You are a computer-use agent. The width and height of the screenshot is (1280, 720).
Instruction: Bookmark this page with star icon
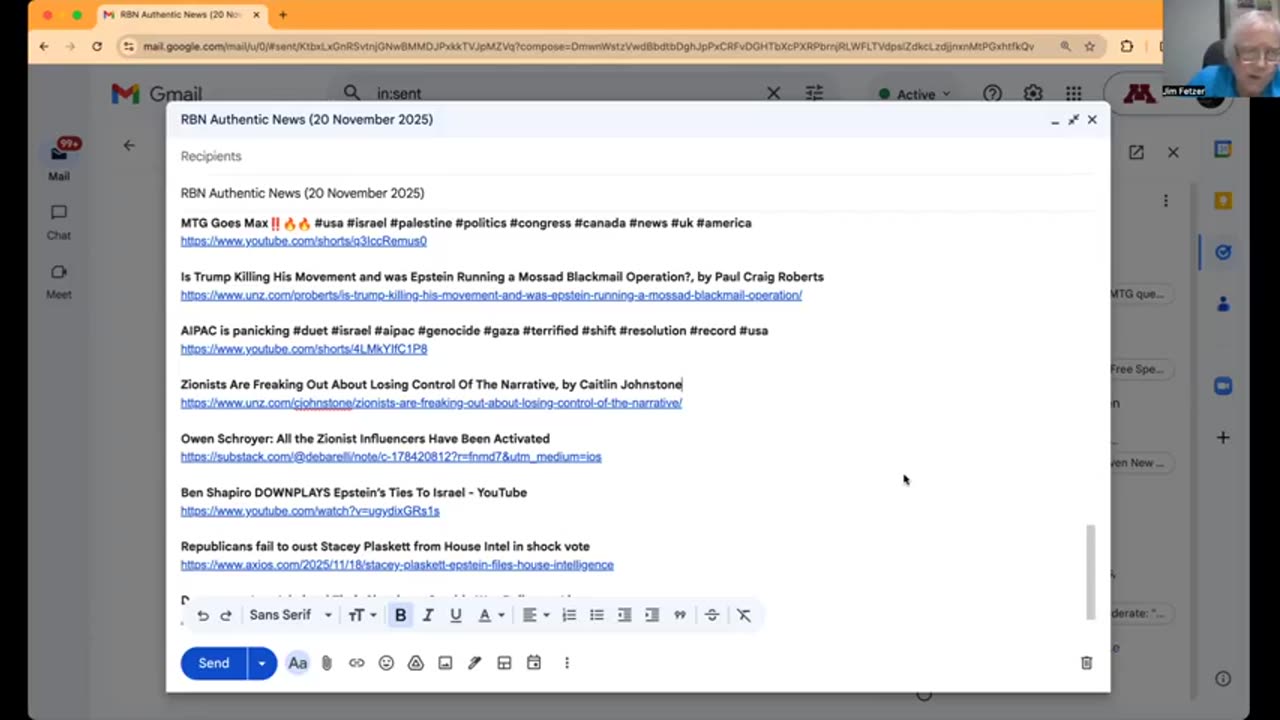[1090, 46]
